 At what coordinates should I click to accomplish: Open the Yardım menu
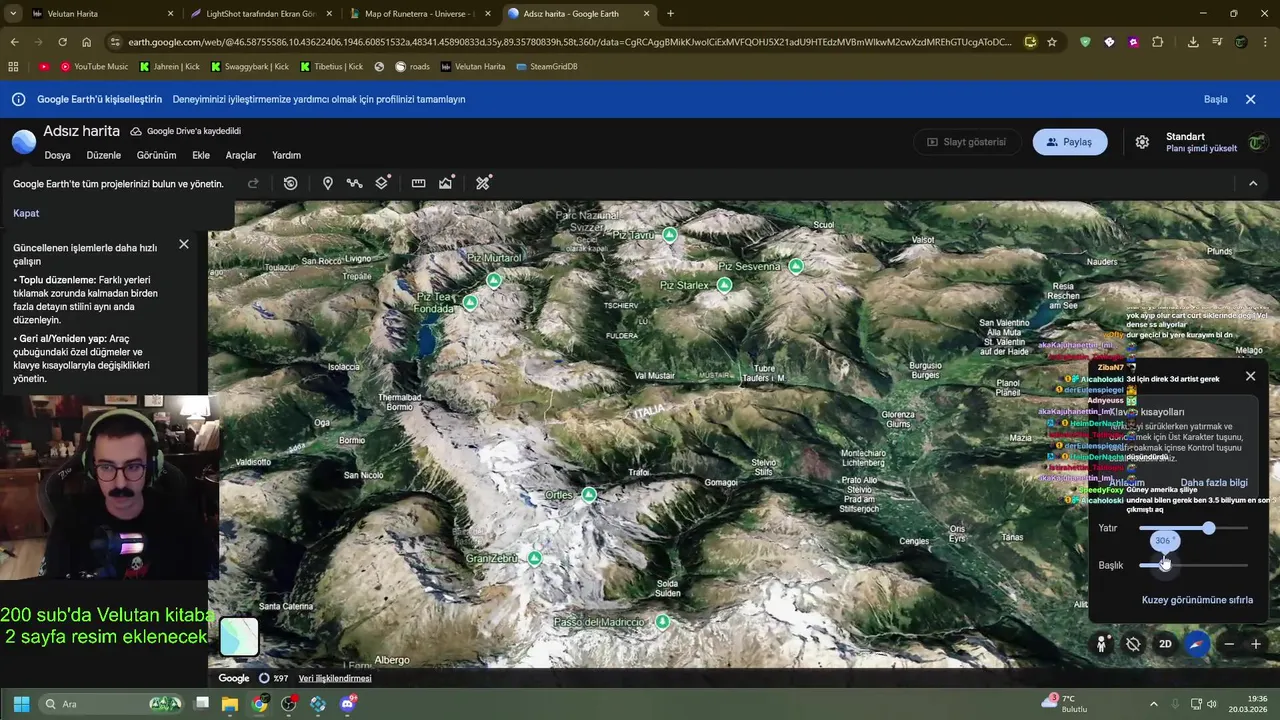pyautogui.click(x=286, y=155)
